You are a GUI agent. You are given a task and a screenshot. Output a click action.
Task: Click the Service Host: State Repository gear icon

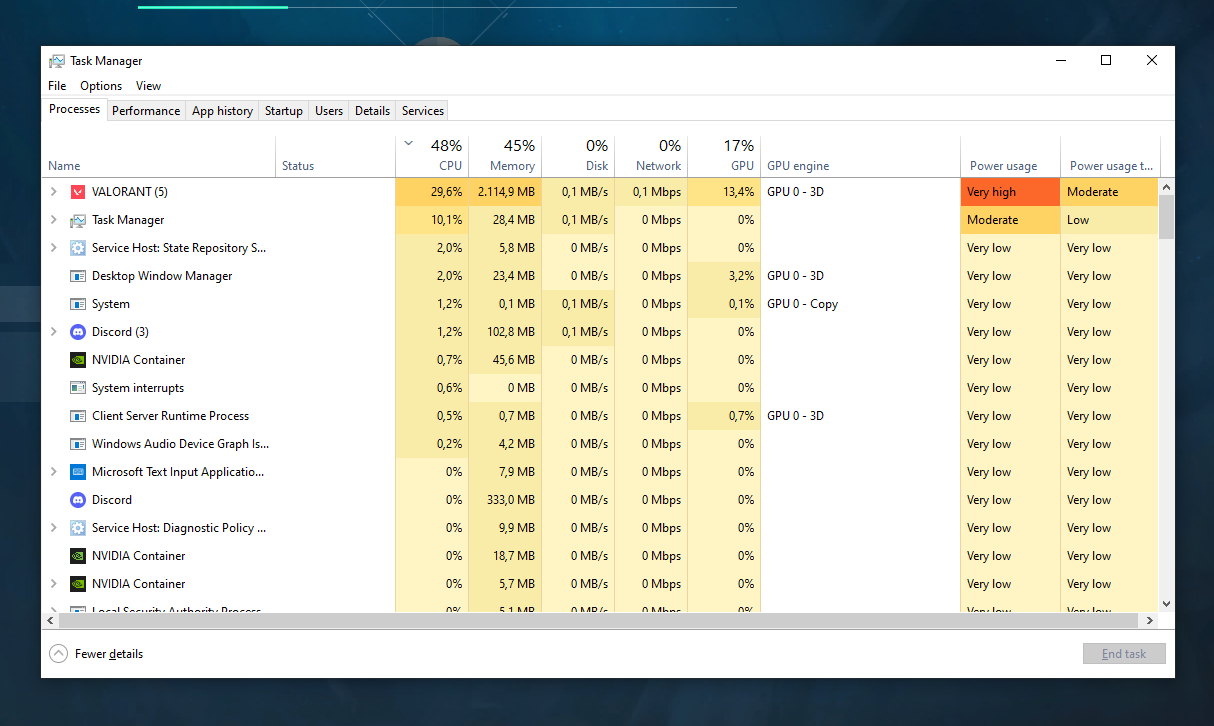78,248
